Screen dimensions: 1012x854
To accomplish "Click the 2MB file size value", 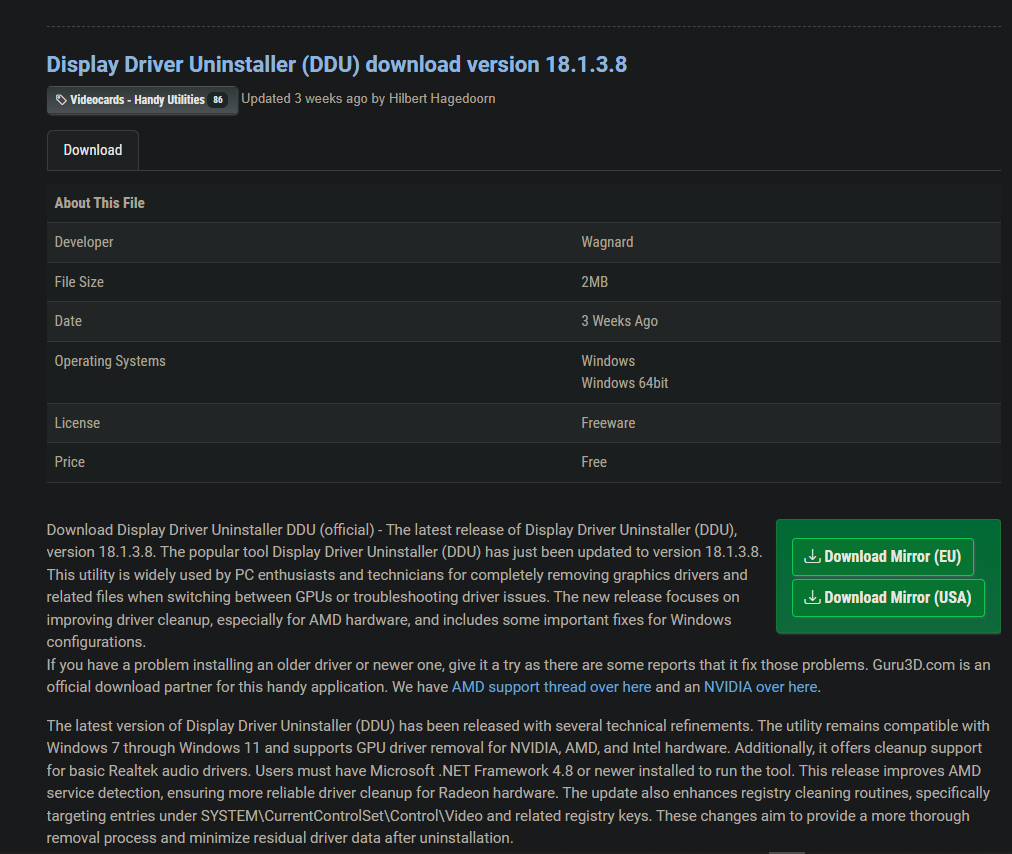I will [x=594, y=282].
